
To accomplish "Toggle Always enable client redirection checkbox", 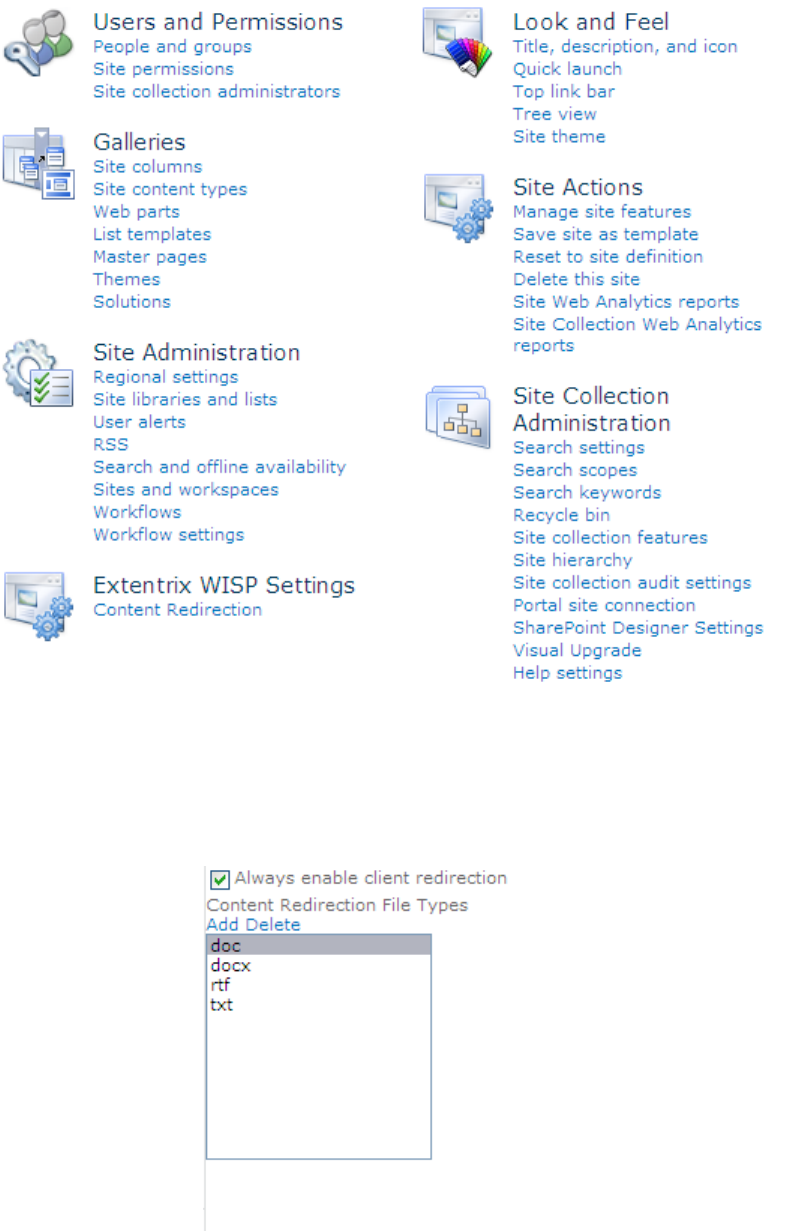I will (220, 879).
